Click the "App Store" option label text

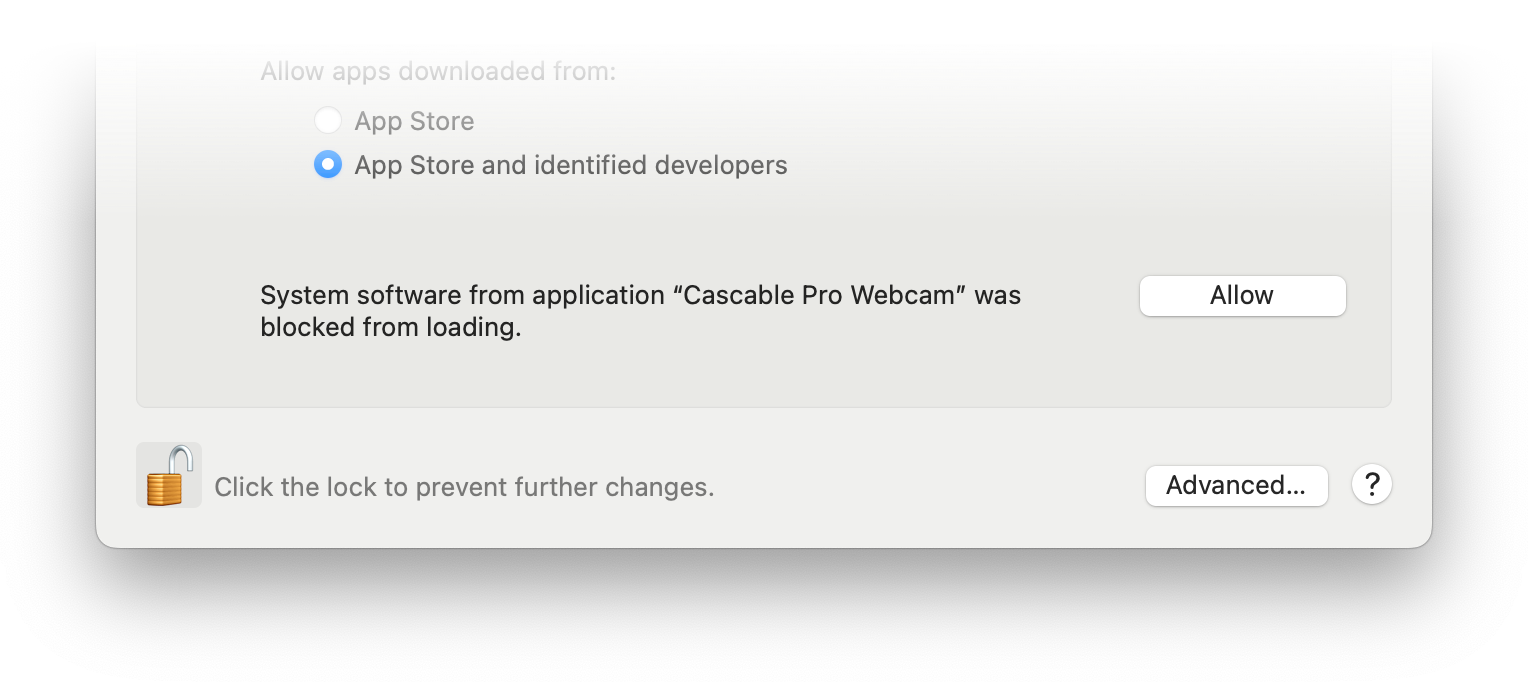(414, 121)
